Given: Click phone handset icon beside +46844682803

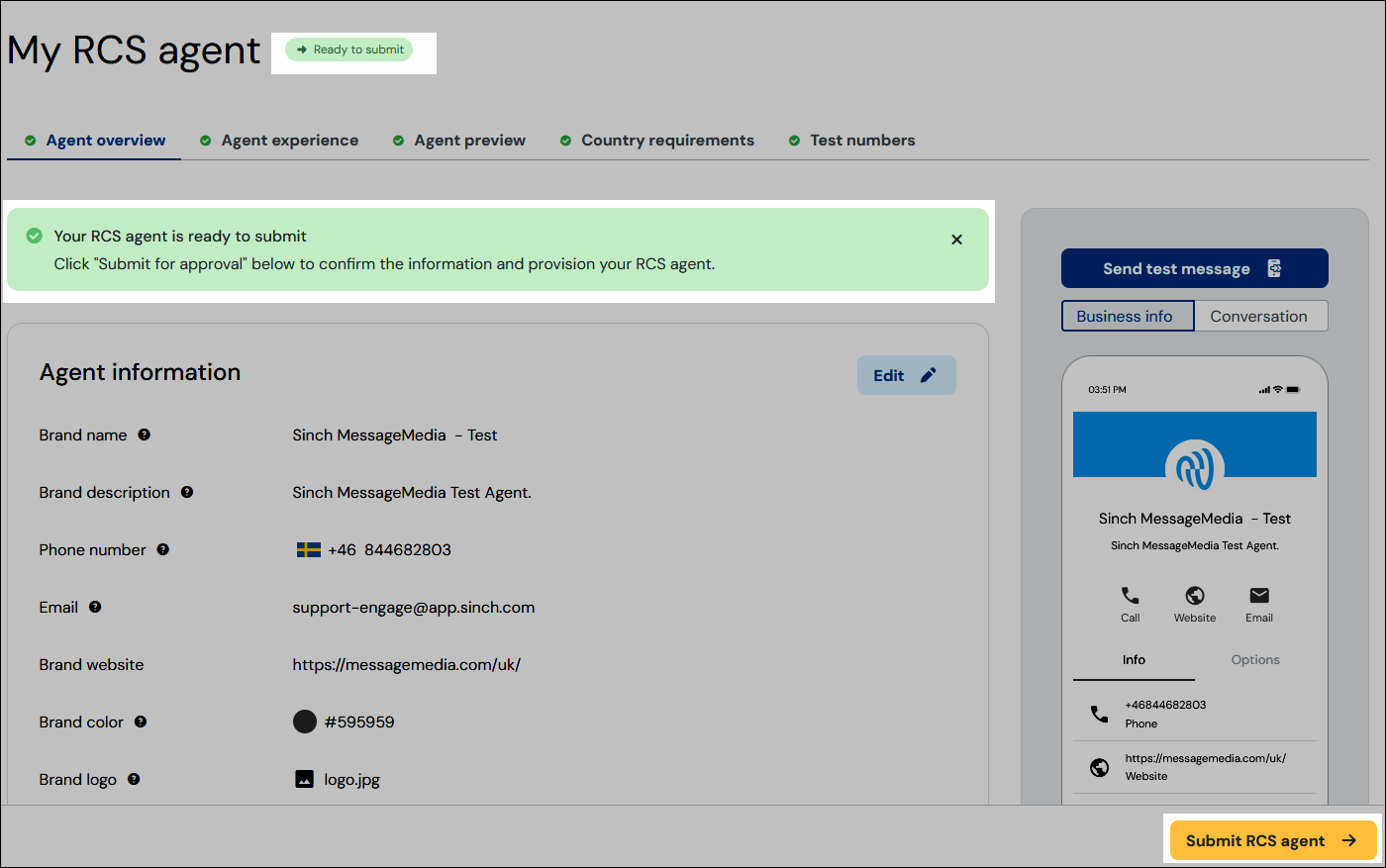Looking at the screenshot, I should [x=1099, y=714].
